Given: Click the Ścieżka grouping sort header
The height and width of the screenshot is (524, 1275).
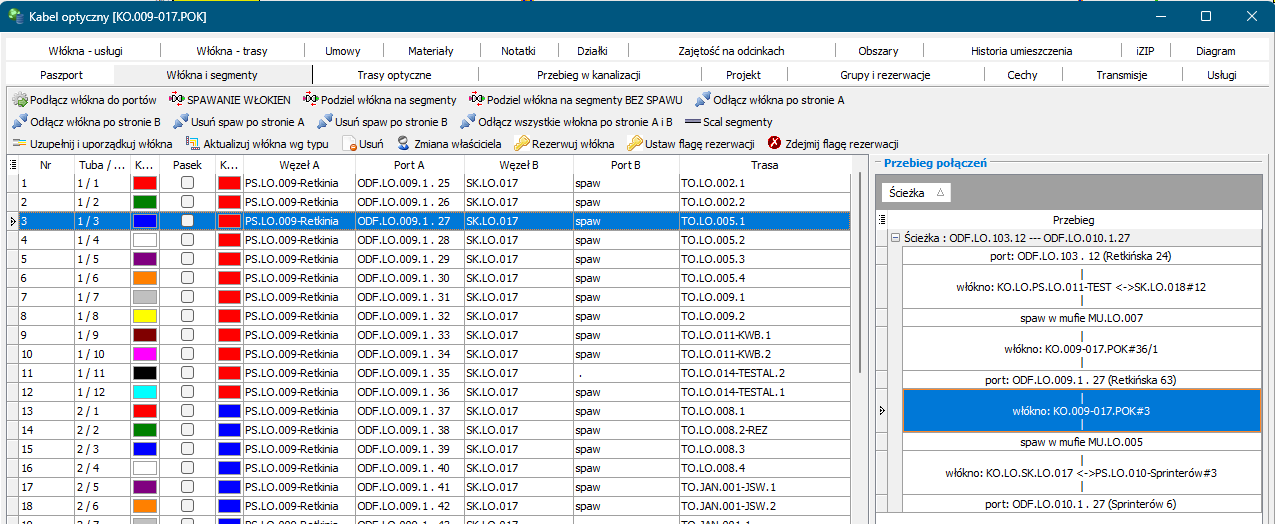Looking at the screenshot, I should (916, 192).
